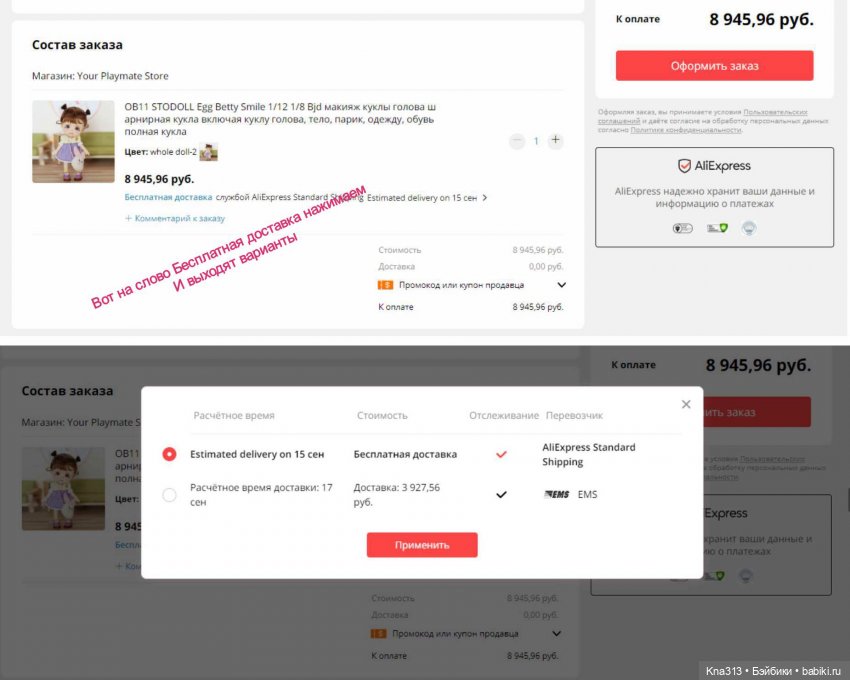Decrease quantity with the minus icon
Image resolution: width=850 pixels, height=680 pixels.
click(x=517, y=141)
